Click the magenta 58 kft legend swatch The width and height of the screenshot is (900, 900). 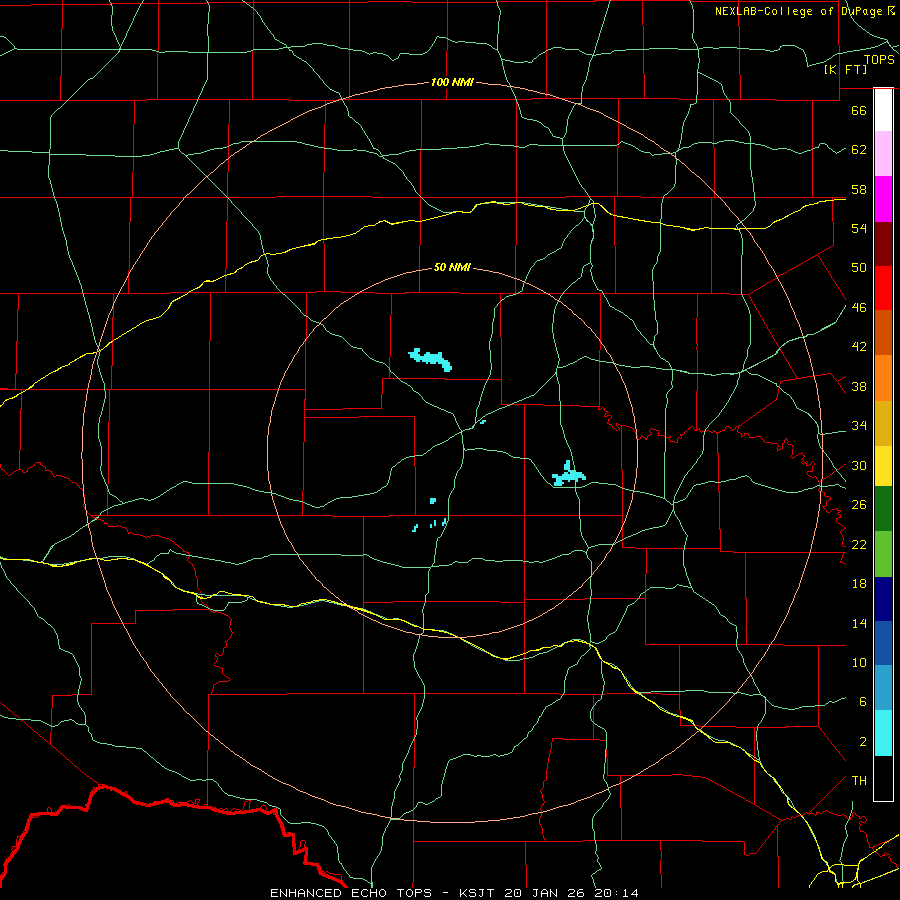883,199
